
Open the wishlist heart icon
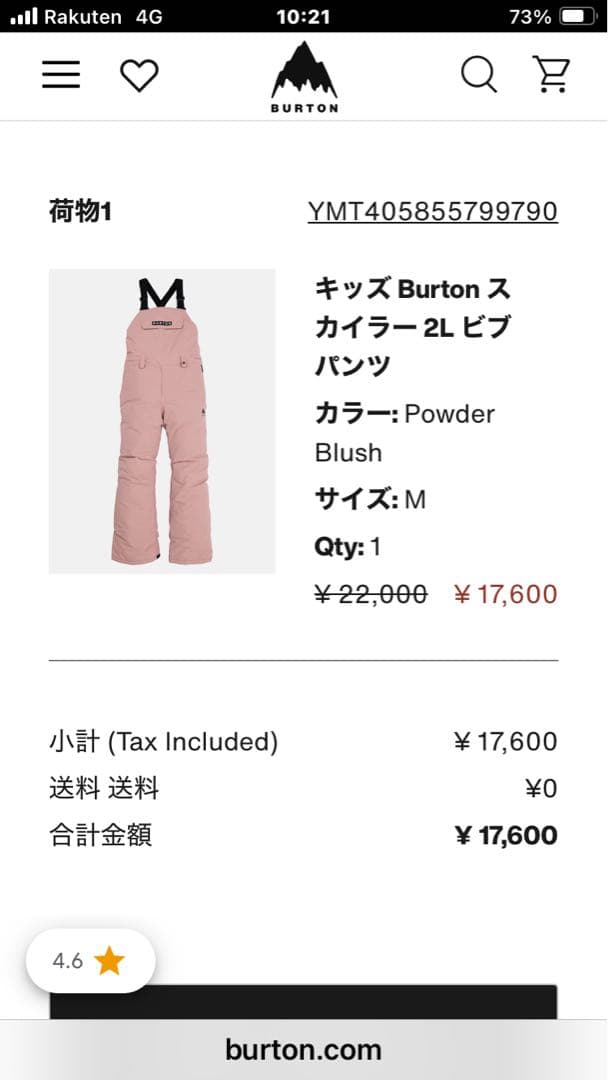(x=140, y=74)
